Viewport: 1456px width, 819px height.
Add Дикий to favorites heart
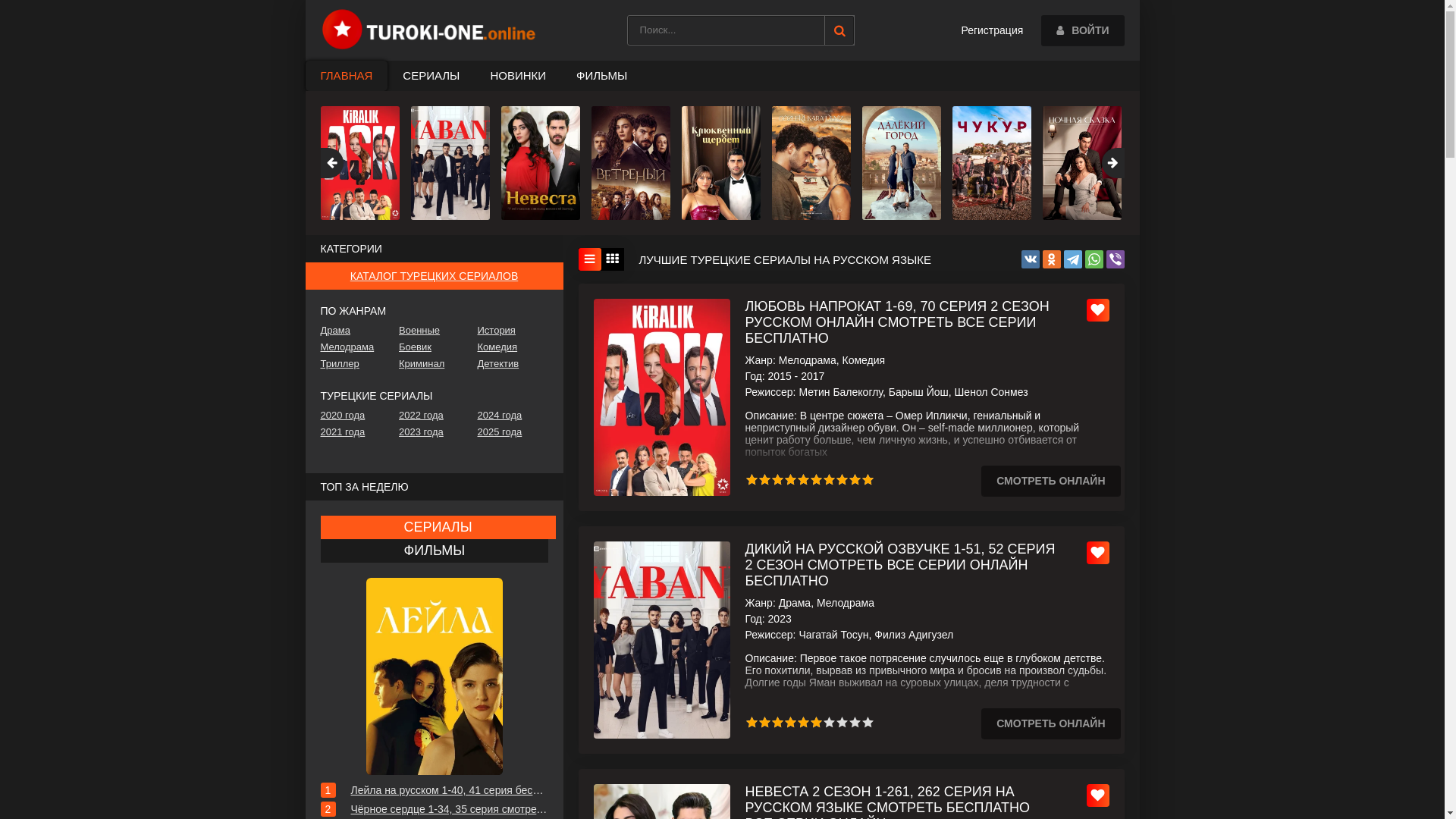1097,553
